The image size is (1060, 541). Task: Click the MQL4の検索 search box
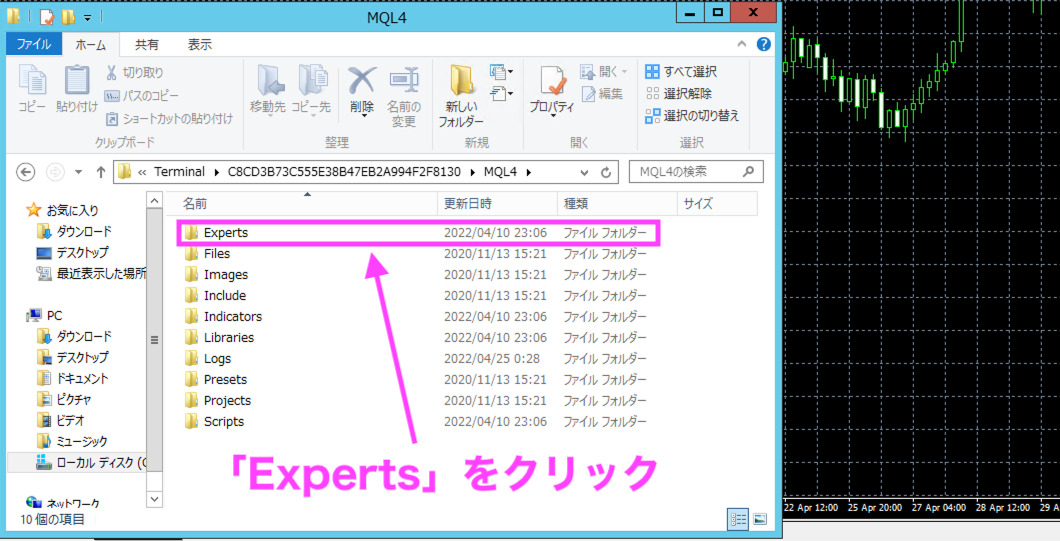pyautogui.click(x=690, y=172)
